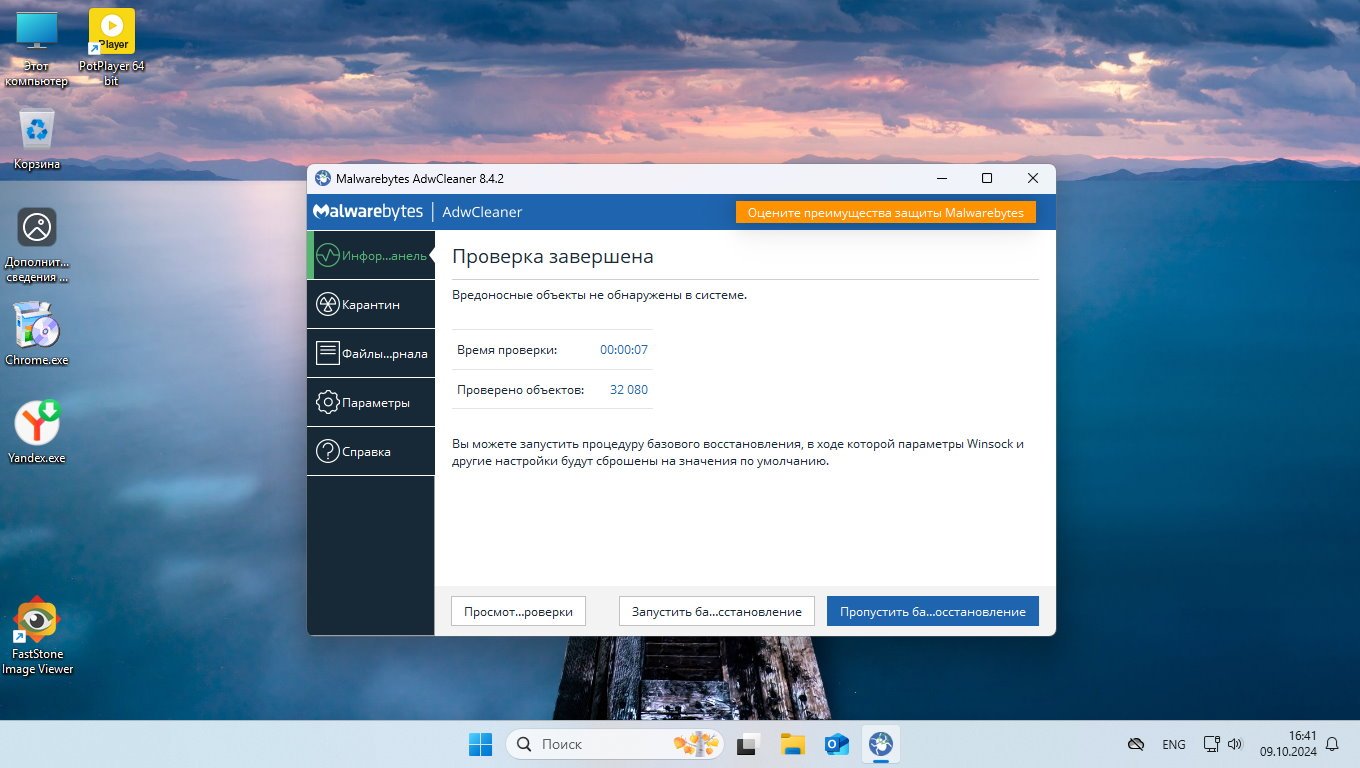
Task: Open the Информационная панель sidebar section
Action: pyautogui.click(x=371, y=255)
